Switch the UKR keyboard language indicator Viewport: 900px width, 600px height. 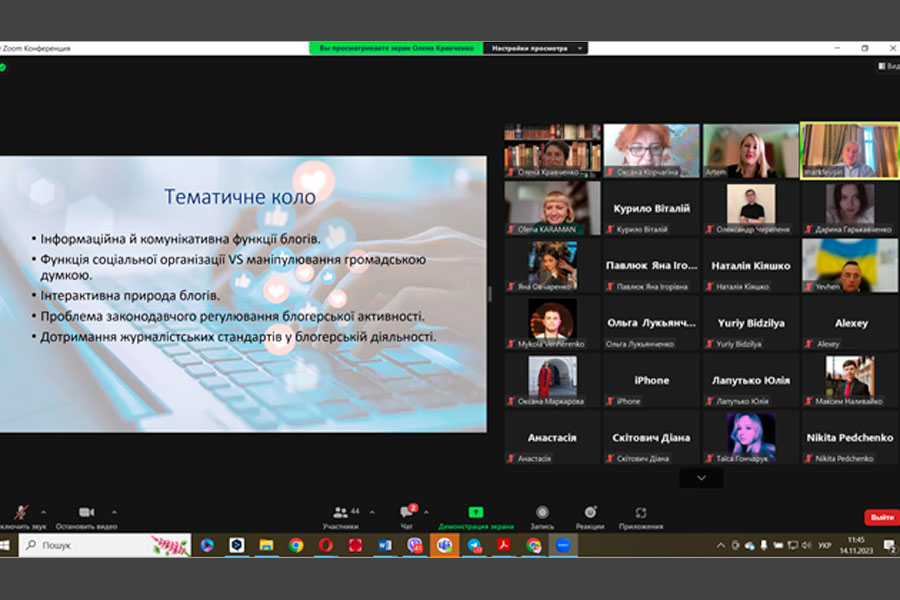coord(824,546)
